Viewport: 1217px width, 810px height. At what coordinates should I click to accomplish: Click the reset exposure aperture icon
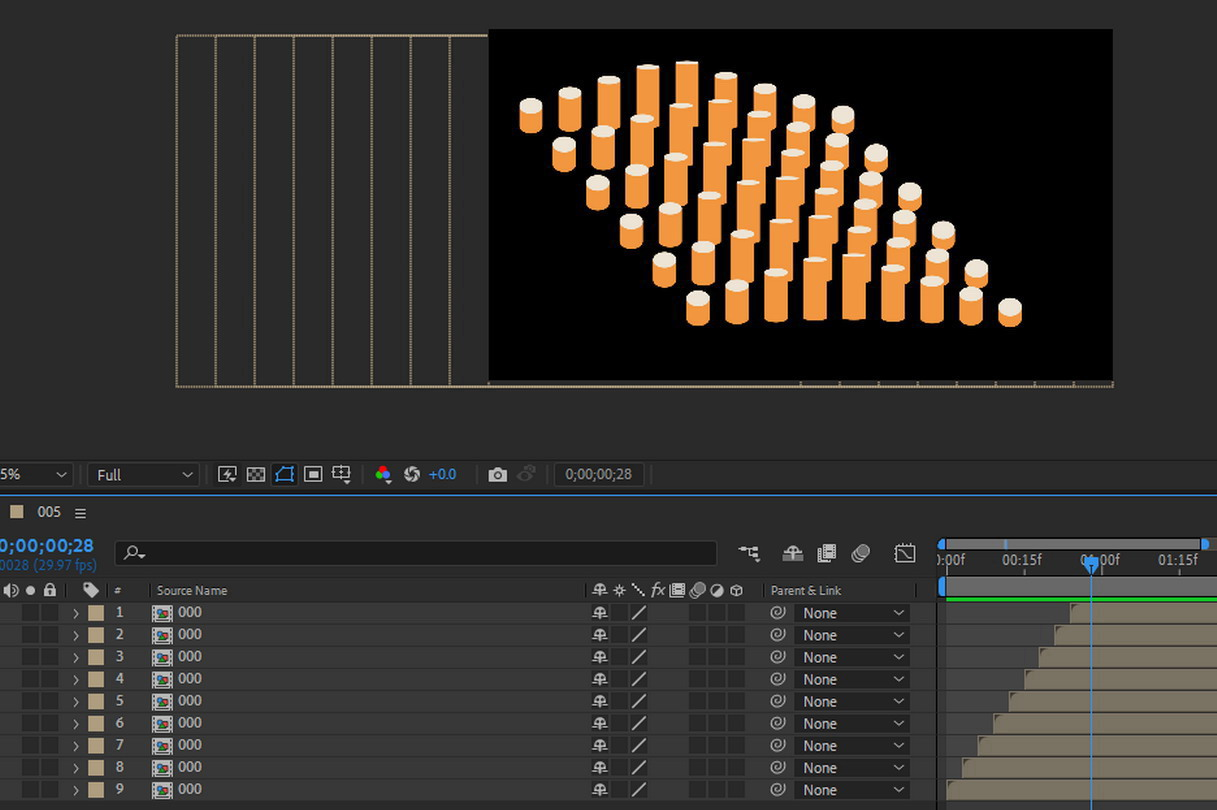click(411, 475)
